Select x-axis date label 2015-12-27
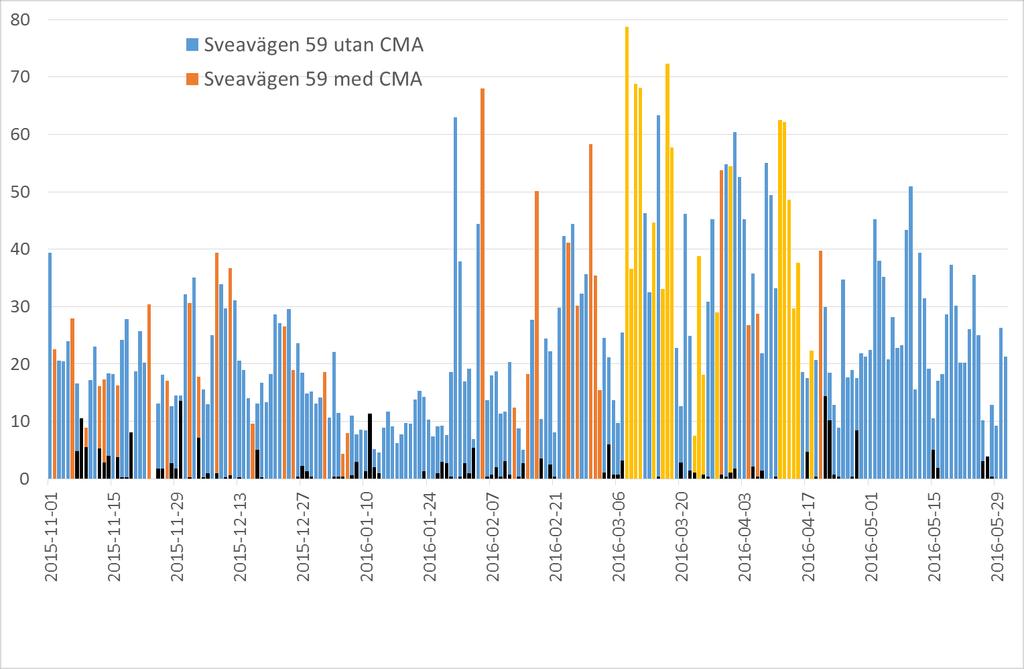The width and height of the screenshot is (1024, 669). [x=304, y=536]
